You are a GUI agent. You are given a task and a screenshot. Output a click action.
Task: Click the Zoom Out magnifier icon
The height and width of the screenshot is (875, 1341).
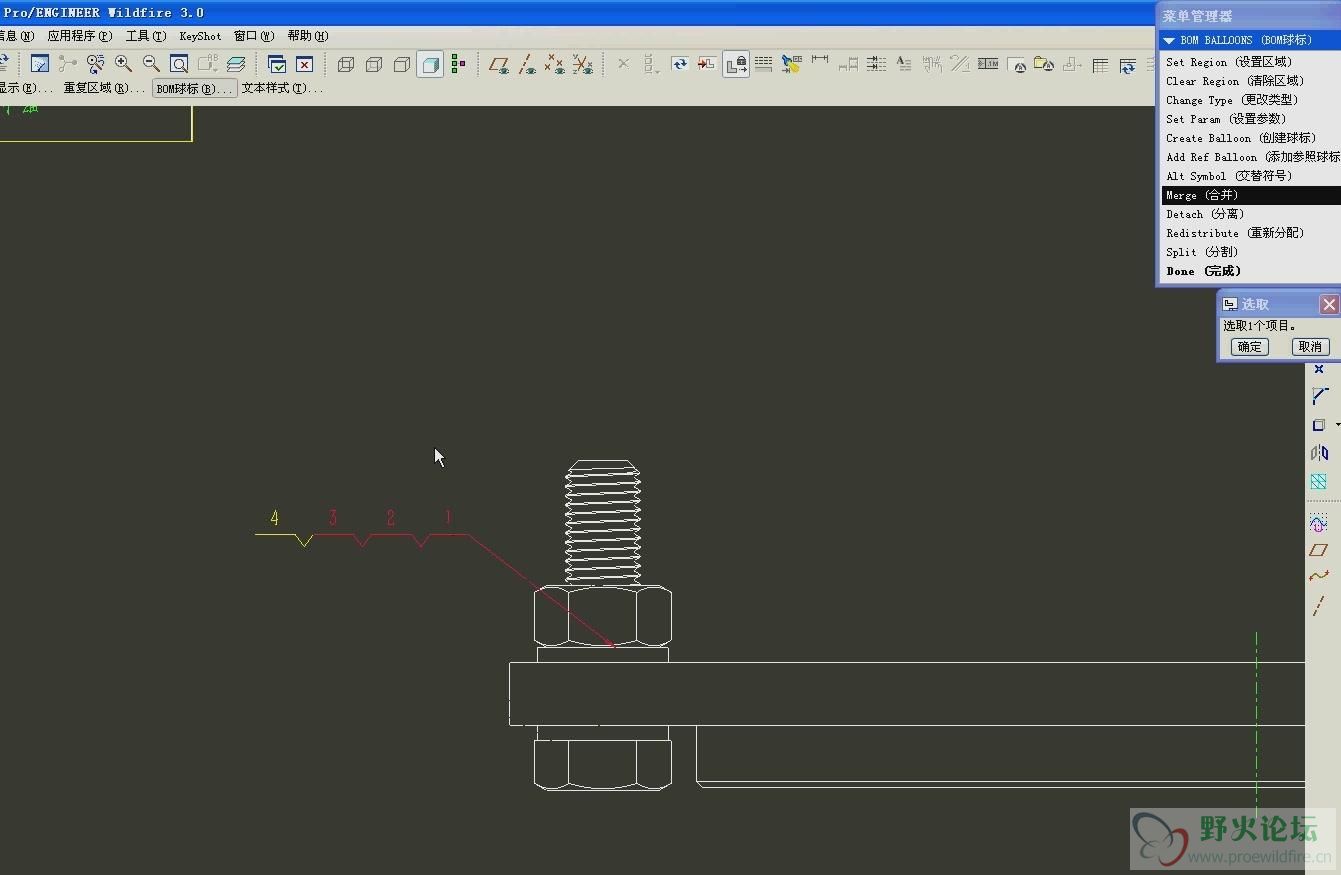click(x=151, y=64)
